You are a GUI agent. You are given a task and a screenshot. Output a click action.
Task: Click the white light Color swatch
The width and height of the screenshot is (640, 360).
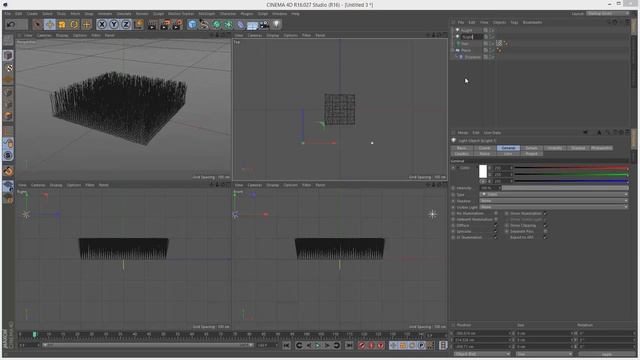(x=483, y=171)
